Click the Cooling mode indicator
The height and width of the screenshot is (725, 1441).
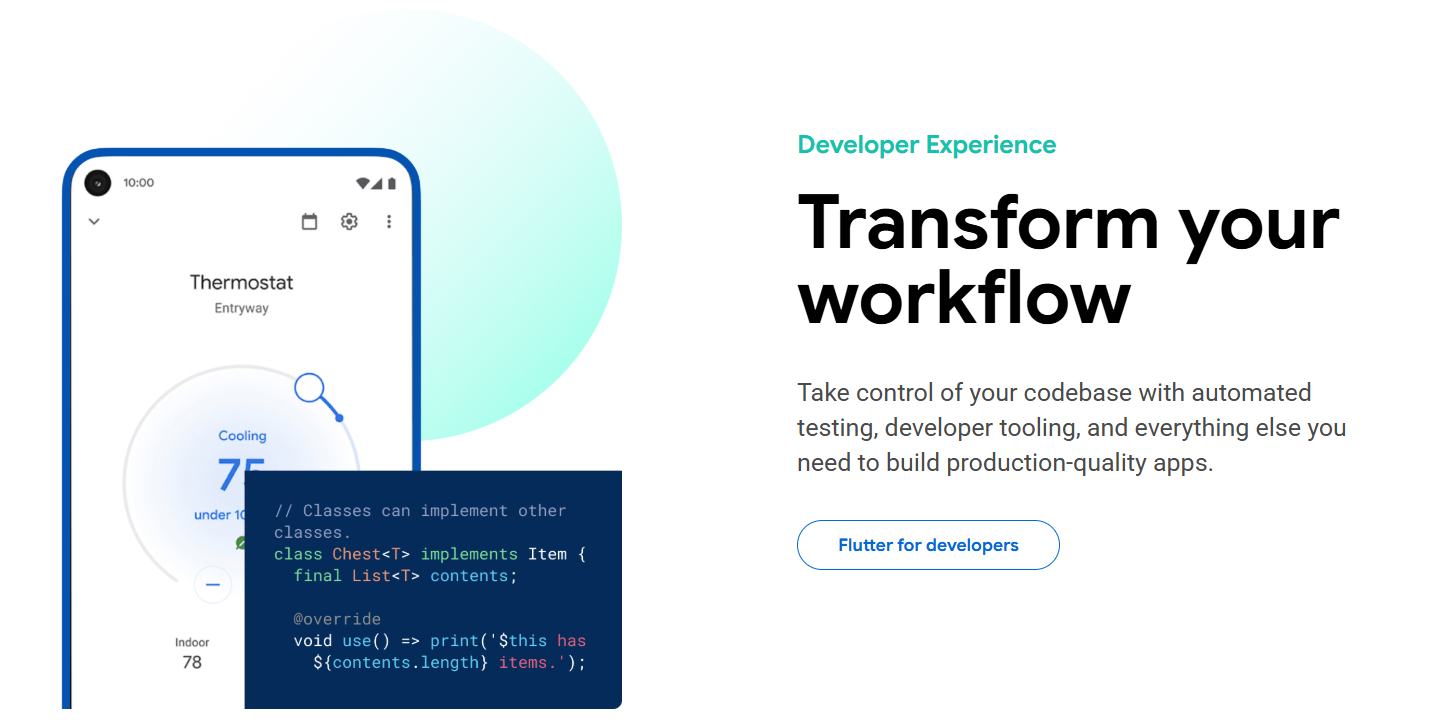241,435
